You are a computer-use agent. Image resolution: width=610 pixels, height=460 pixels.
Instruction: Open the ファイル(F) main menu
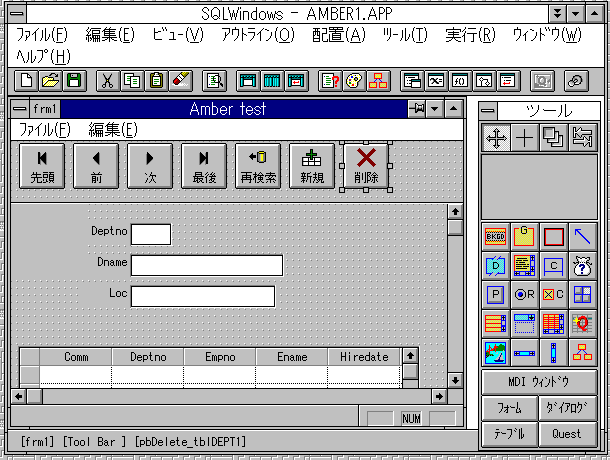(42, 35)
